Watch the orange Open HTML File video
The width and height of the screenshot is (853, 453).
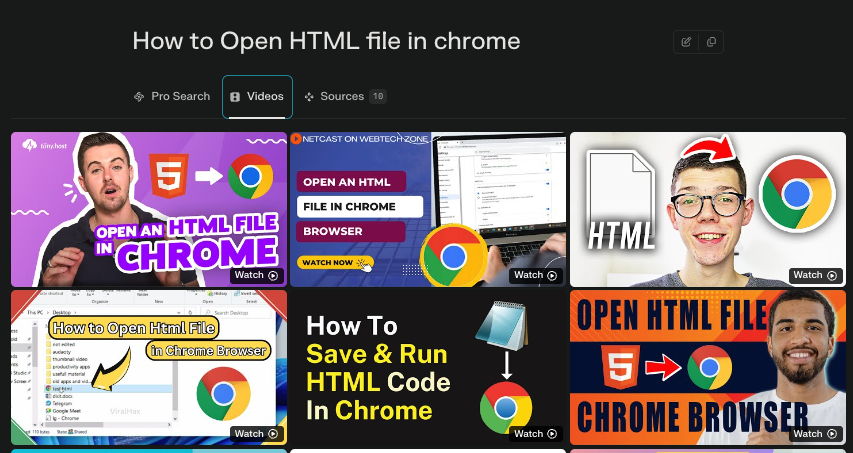coord(815,433)
